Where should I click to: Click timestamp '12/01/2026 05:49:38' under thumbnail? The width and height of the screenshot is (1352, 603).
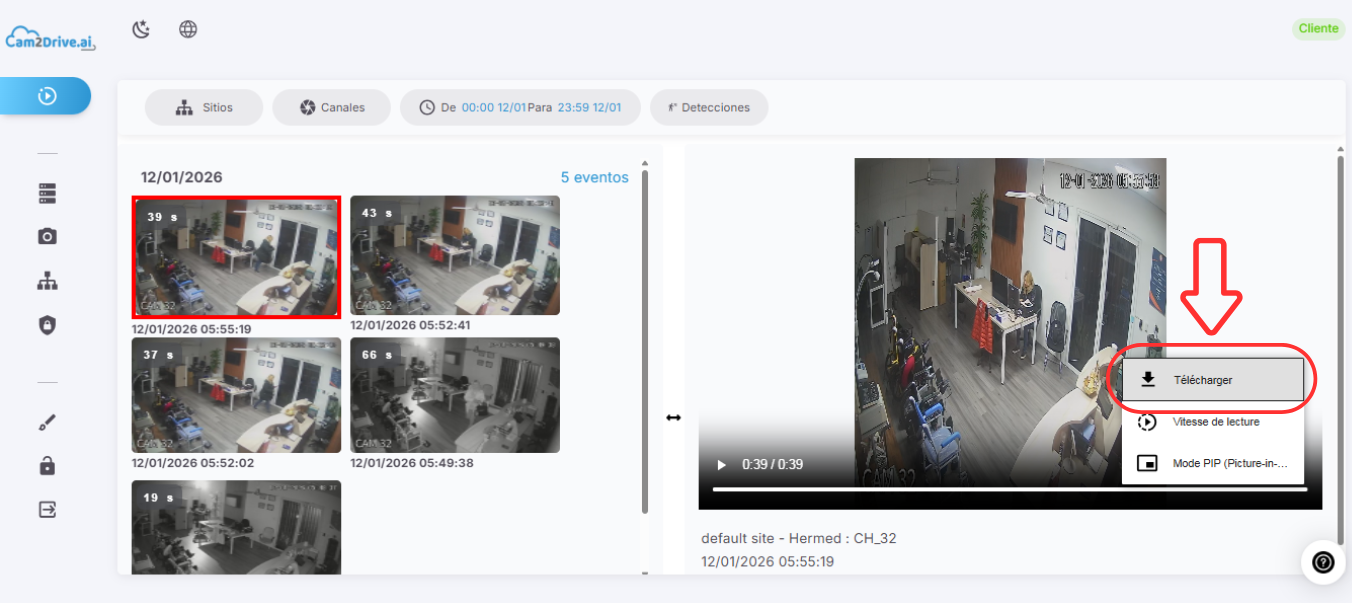click(x=410, y=463)
